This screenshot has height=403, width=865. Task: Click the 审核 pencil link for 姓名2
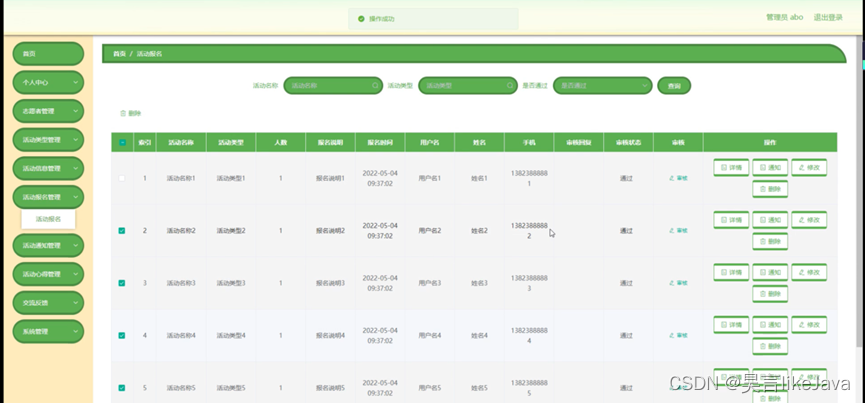(x=678, y=230)
